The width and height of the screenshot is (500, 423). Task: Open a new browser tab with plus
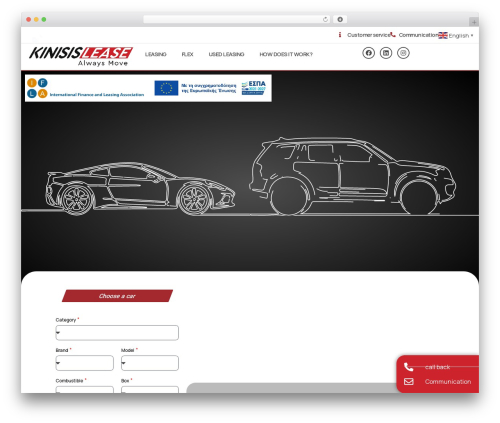[x=474, y=22]
